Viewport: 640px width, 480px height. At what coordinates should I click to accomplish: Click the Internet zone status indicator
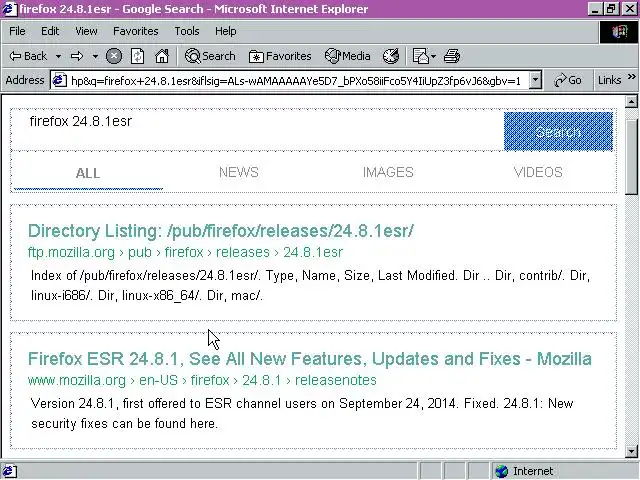pos(525,471)
